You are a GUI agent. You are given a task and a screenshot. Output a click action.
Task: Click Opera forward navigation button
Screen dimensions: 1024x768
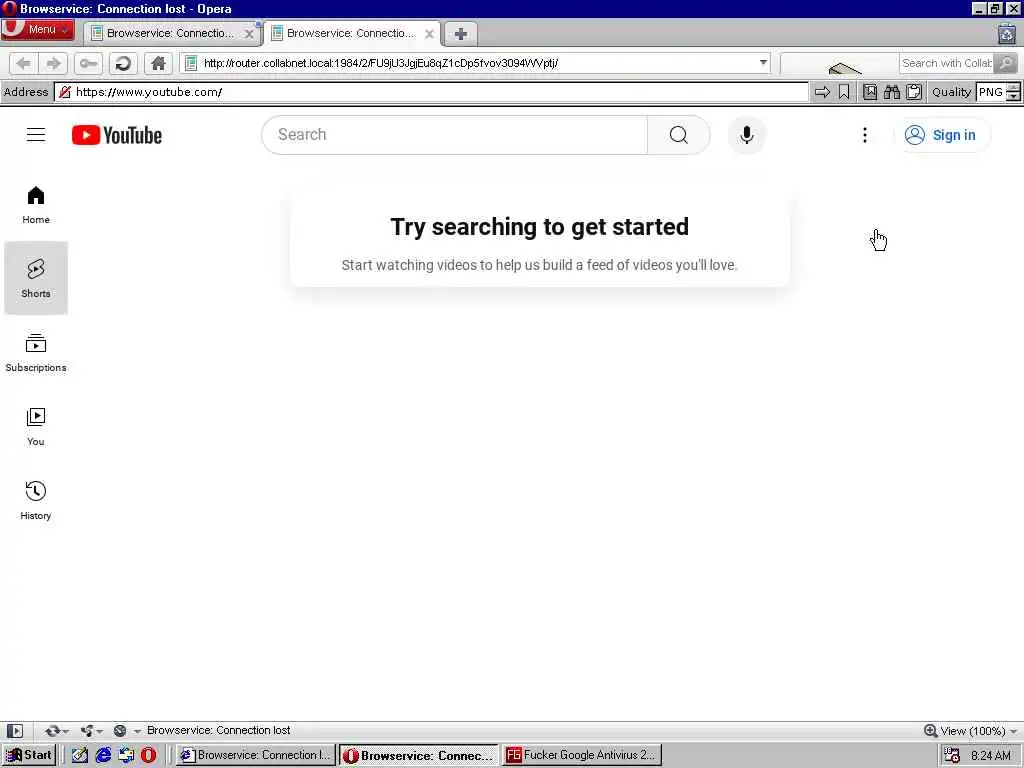[x=53, y=63]
